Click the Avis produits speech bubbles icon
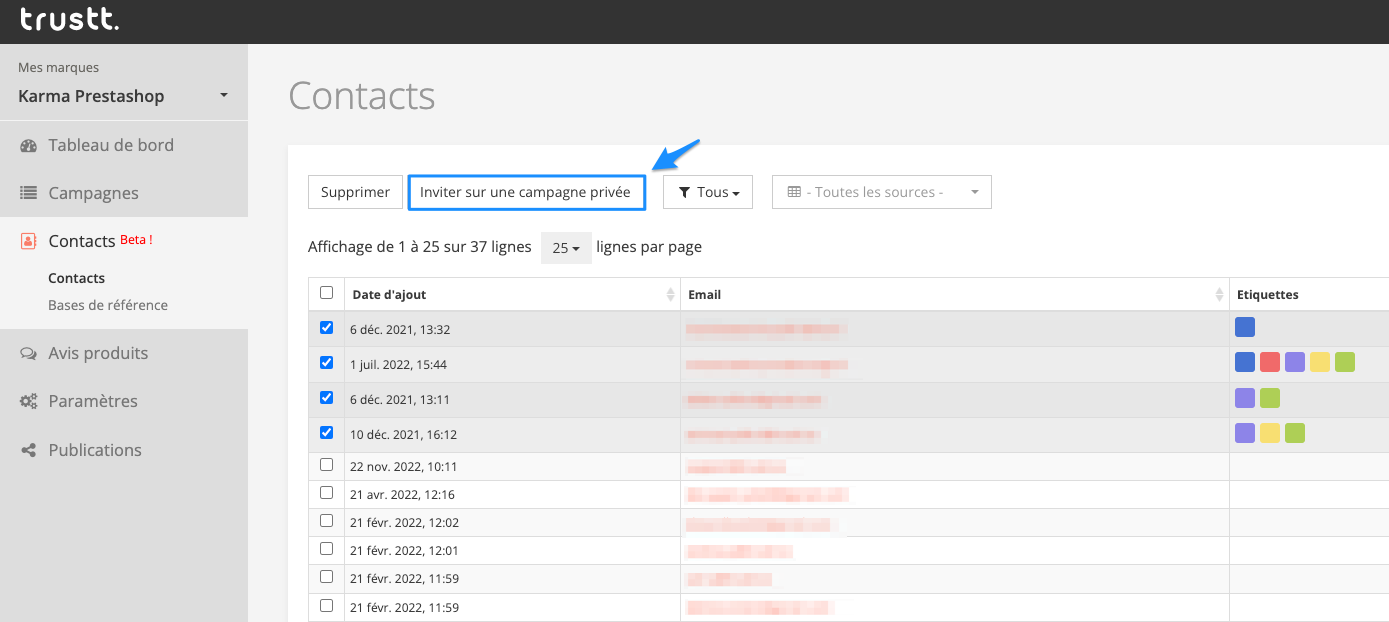Image resolution: width=1389 pixels, height=622 pixels. click(28, 353)
